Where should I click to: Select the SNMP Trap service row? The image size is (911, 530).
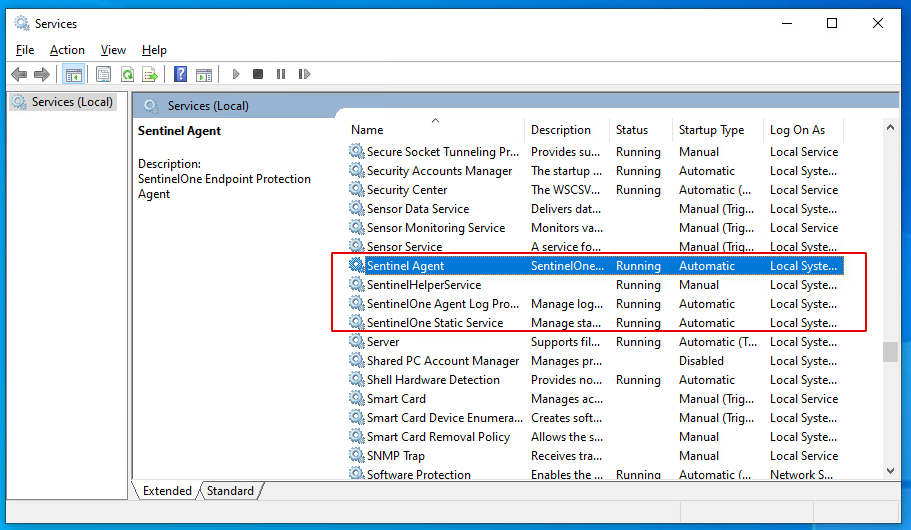point(596,456)
